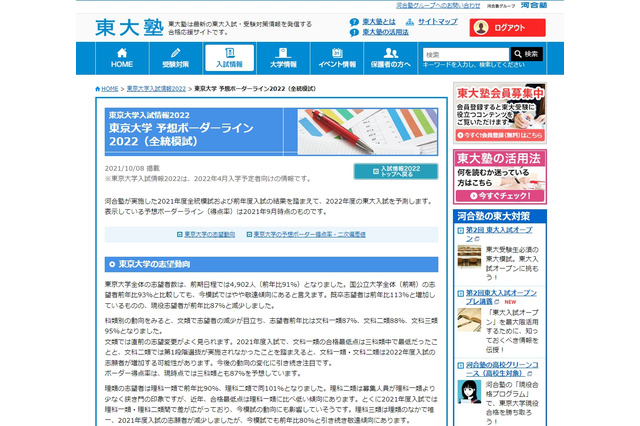Click arrow icon beside 予想ボーダー得点率 link

click(x=249, y=235)
